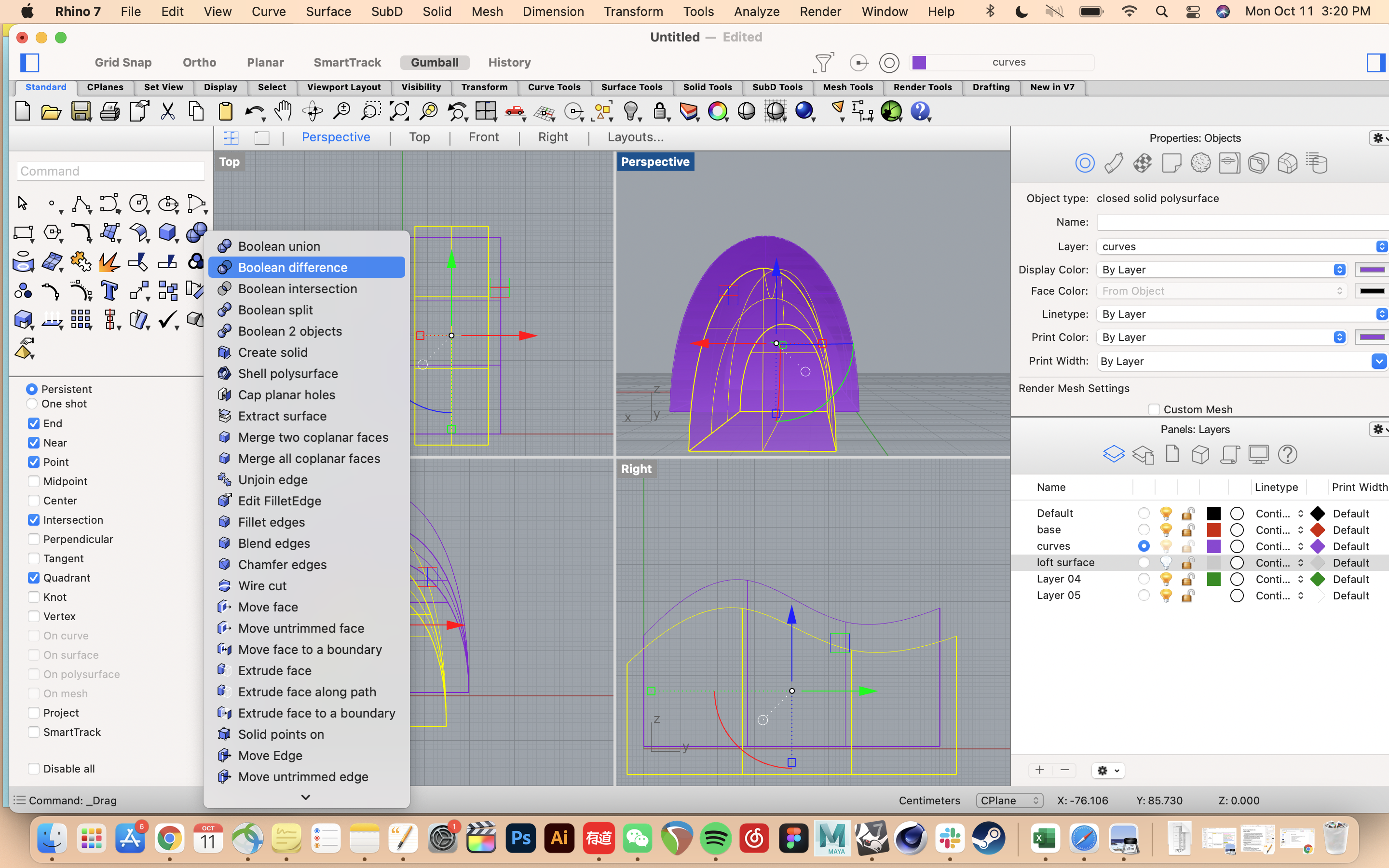Screen dimensions: 1389x868
Task: Open the Solid menu in the menu bar
Action: coord(436,12)
